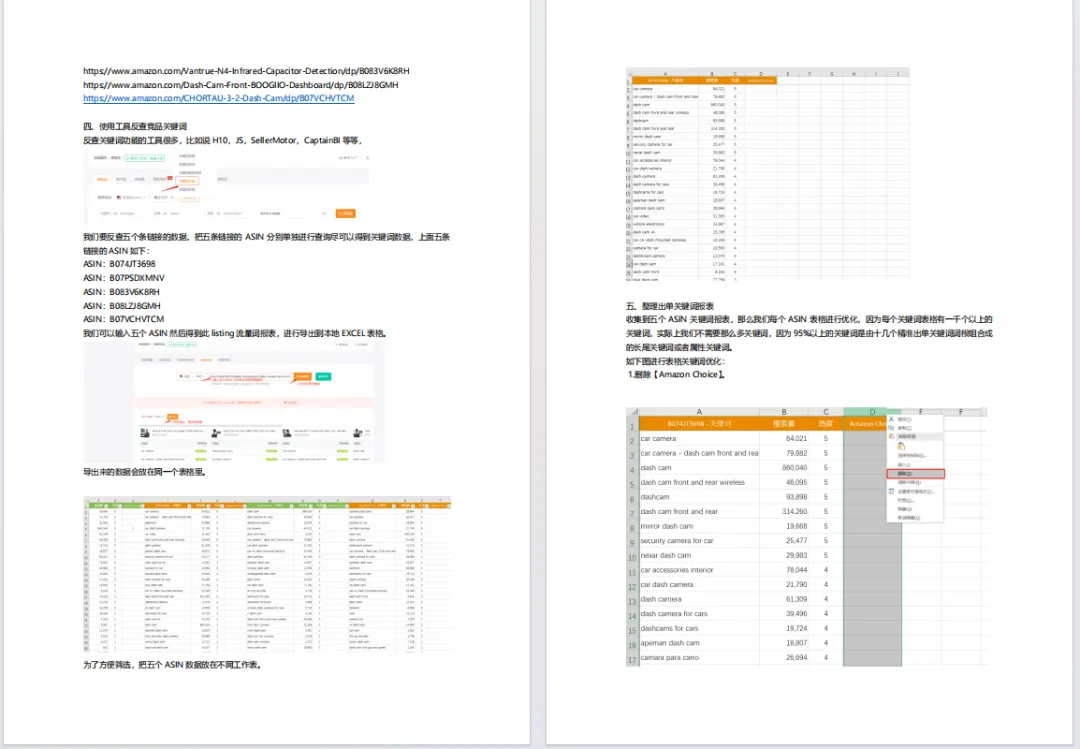This screenshot has width=1080, height=749.
Task: Click the 'camara para carro' cell
Action: [699, 657]
